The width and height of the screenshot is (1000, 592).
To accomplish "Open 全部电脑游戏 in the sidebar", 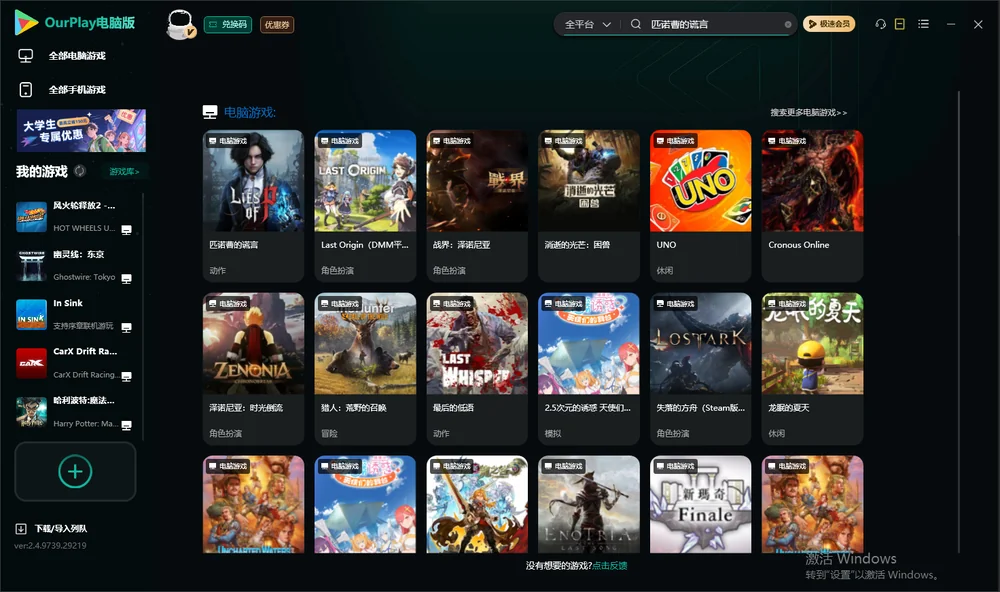I will click(62, 56).
